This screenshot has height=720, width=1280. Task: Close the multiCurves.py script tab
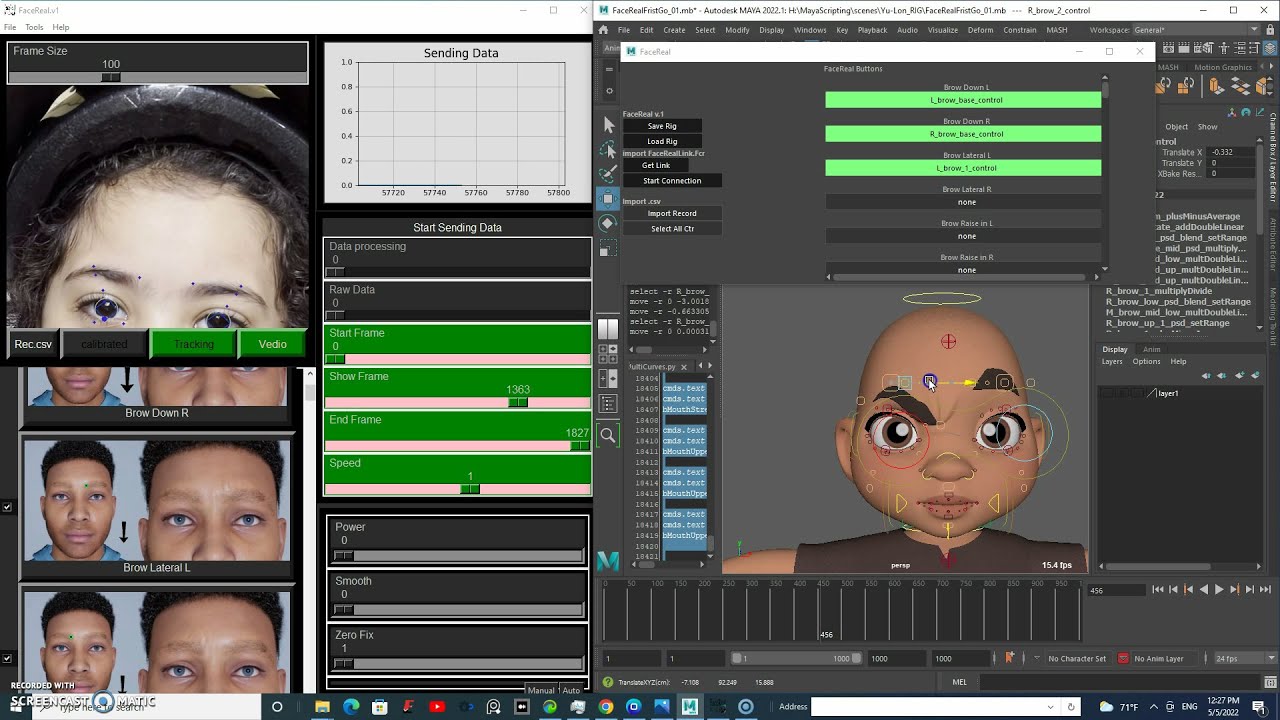[684, 367]
